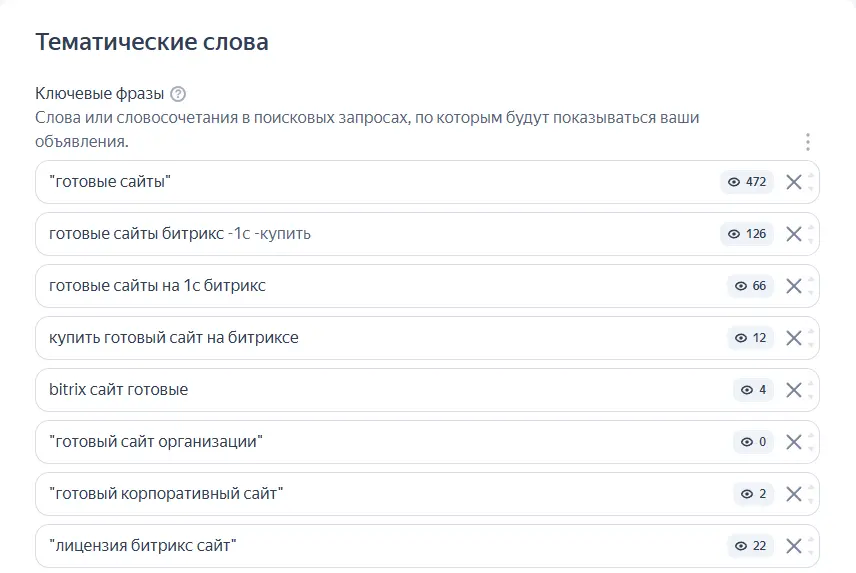Click the 12 impressions eye badge
The image size is (856, 573).
tap(750, 338)
